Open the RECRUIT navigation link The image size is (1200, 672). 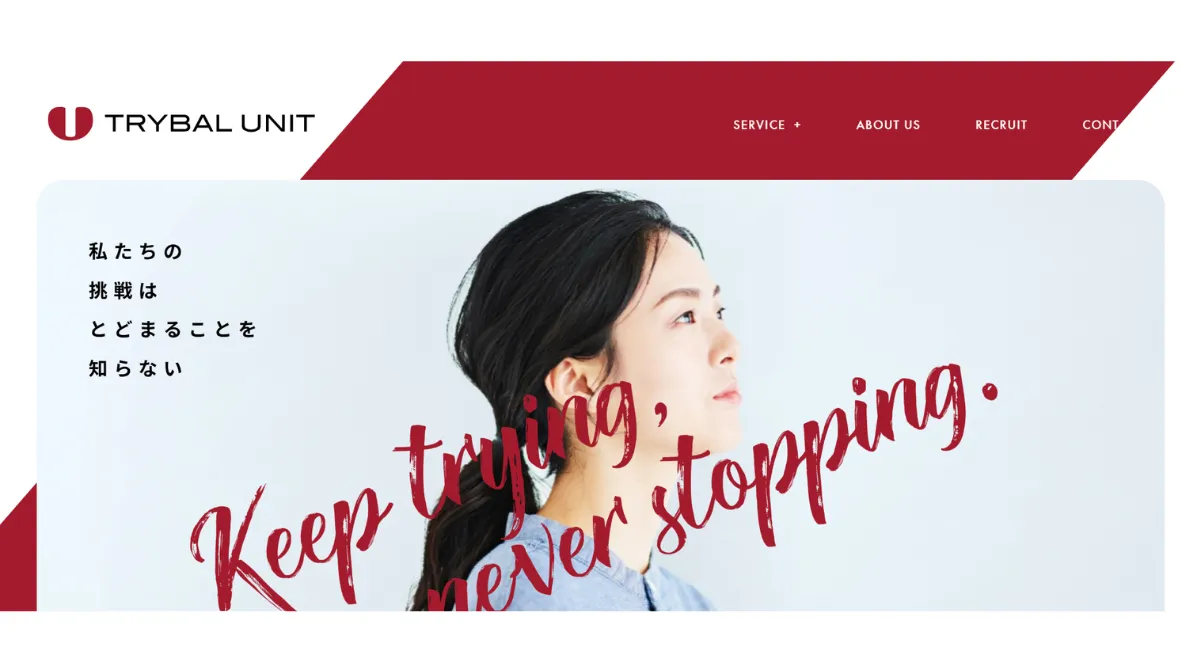click(x=1001, y=125)
